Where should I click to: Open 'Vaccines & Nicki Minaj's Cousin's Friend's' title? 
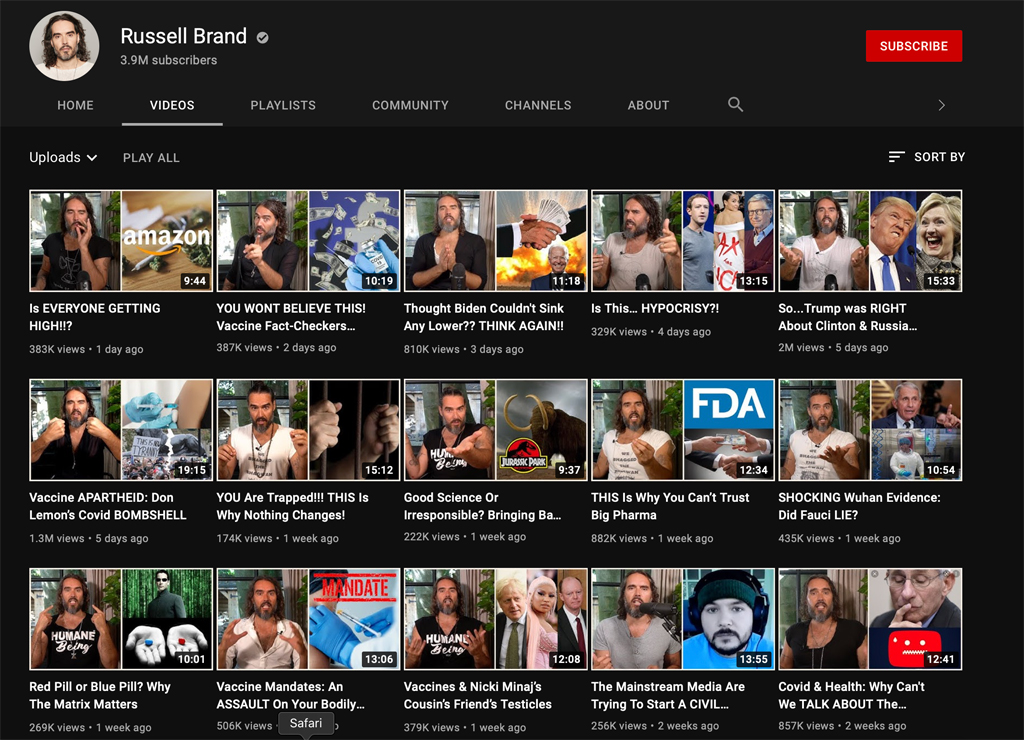tap(477, 696)
